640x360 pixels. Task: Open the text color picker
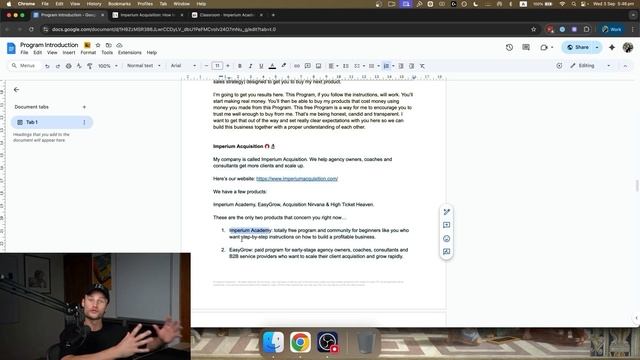click(272, 66)
